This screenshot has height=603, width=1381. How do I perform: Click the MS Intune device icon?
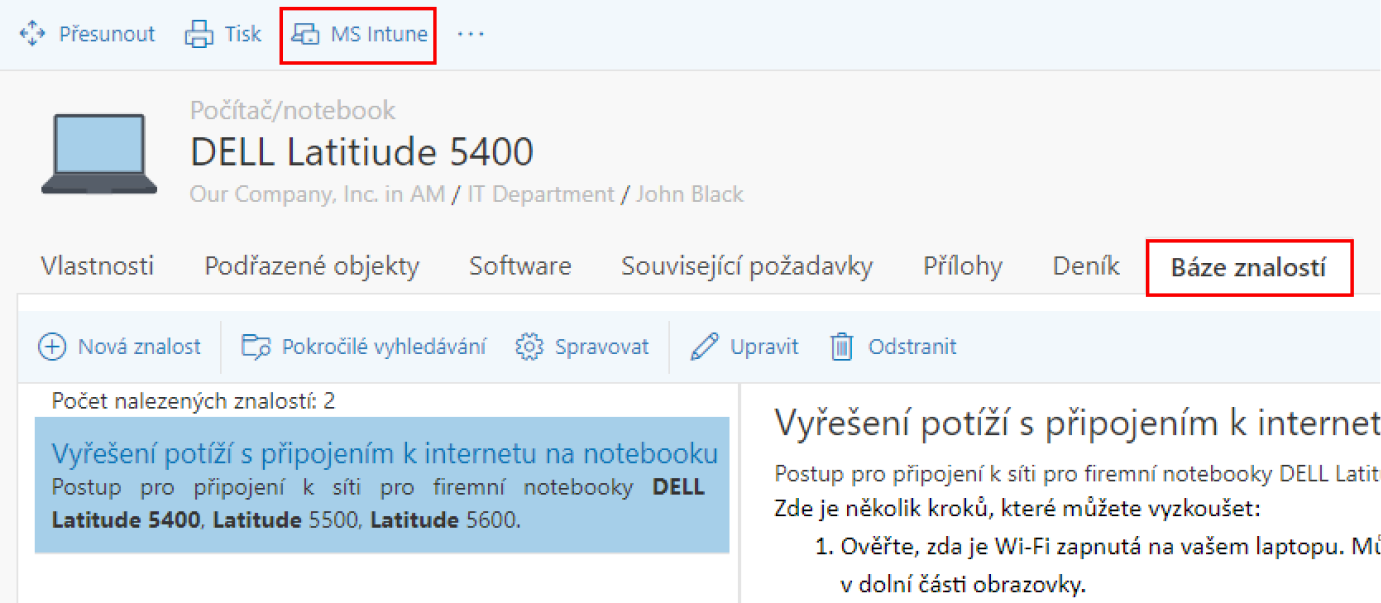305,34
